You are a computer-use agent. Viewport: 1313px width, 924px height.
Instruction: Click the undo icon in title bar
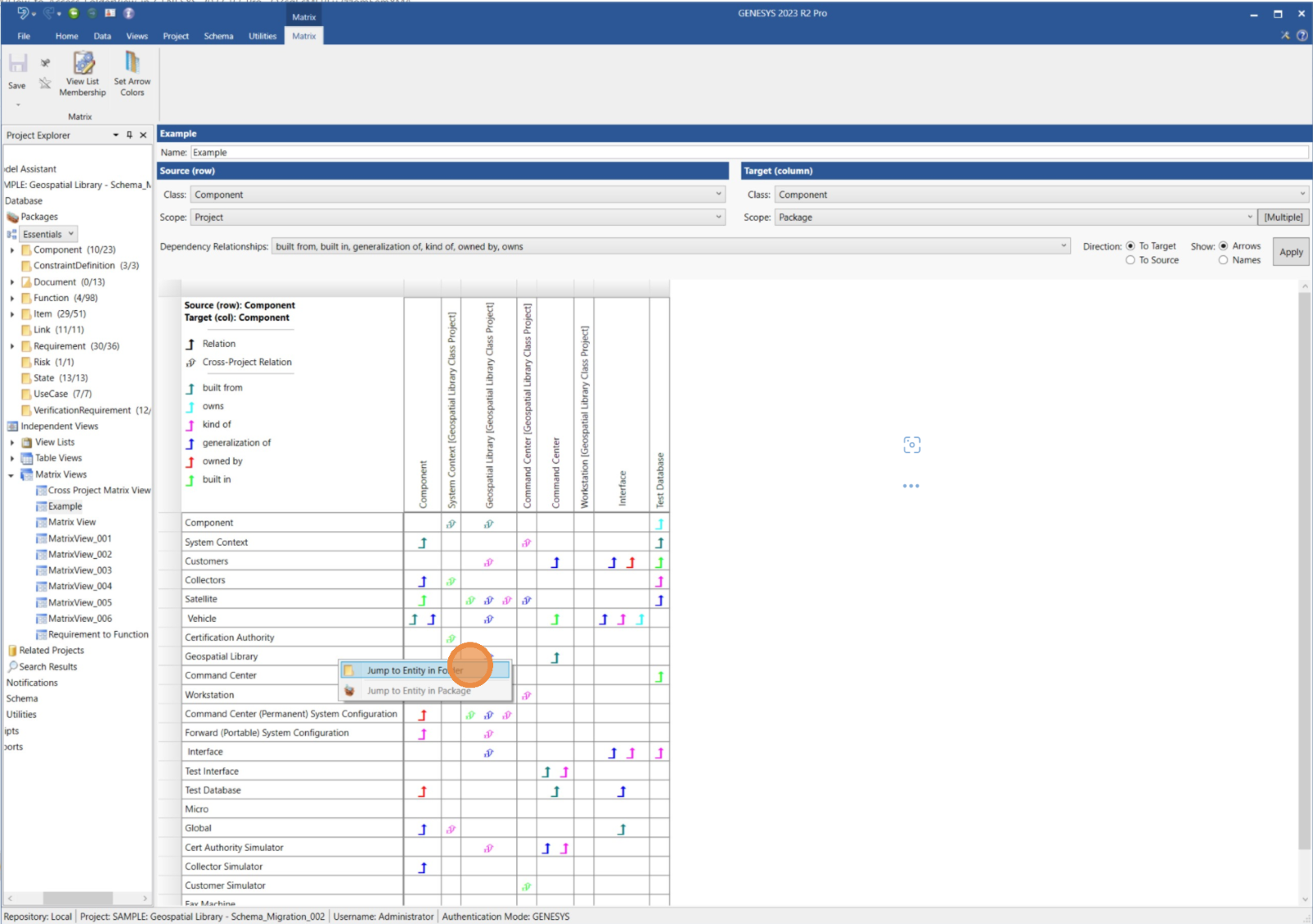(24, 13)
